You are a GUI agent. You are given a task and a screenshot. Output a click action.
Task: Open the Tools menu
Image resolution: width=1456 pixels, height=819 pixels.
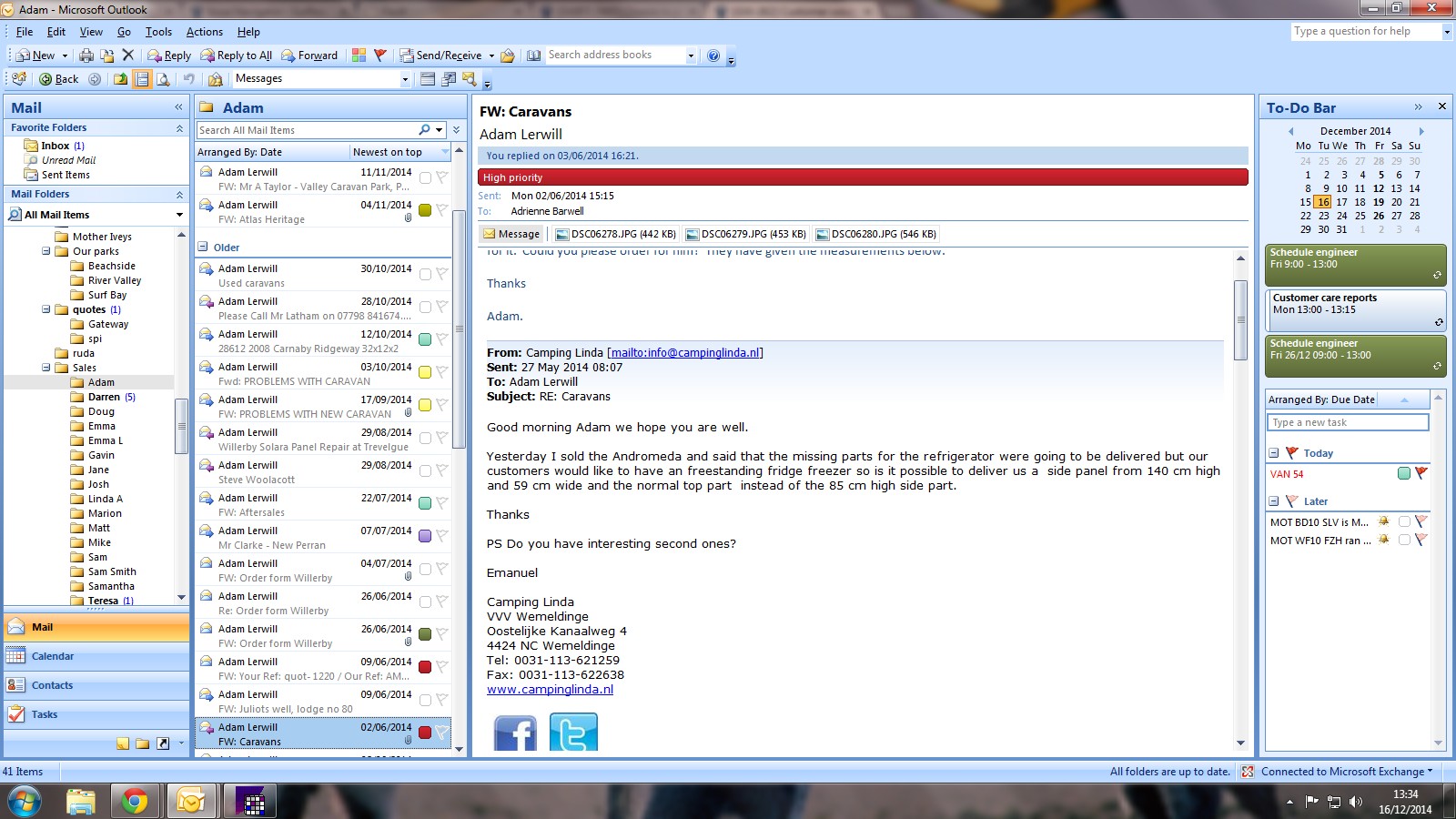coord(158,32)
